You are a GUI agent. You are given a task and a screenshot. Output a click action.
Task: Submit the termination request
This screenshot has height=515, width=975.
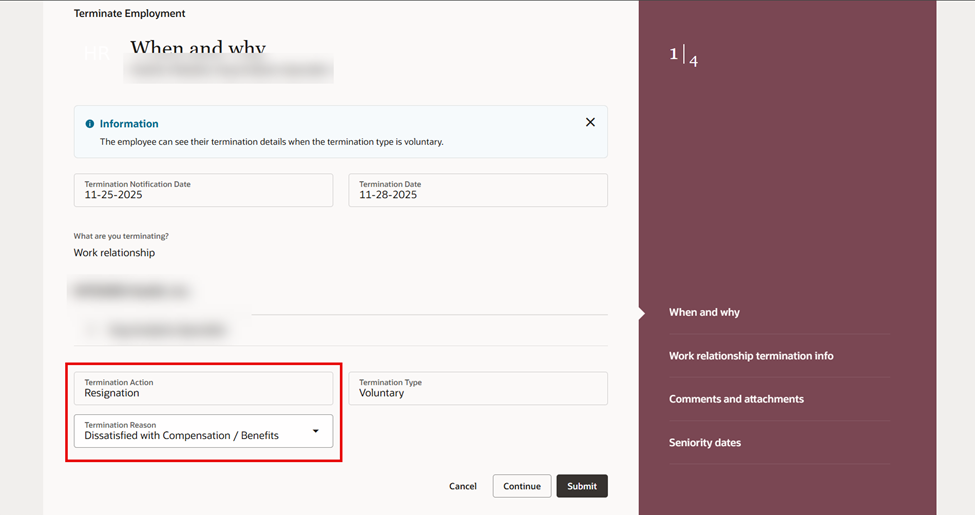click(582, 486)
